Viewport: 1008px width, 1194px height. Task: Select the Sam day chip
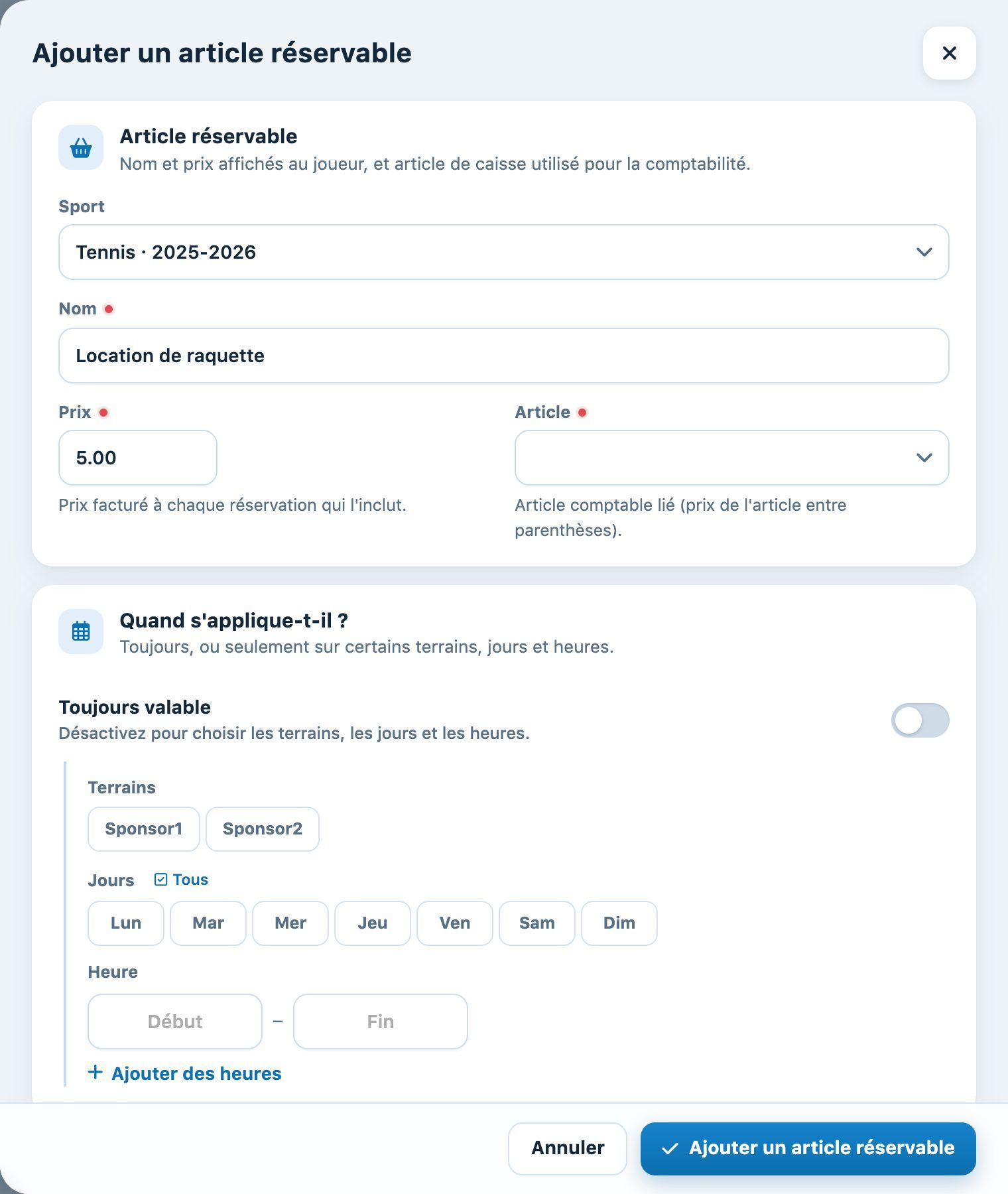tap(537, 923)
